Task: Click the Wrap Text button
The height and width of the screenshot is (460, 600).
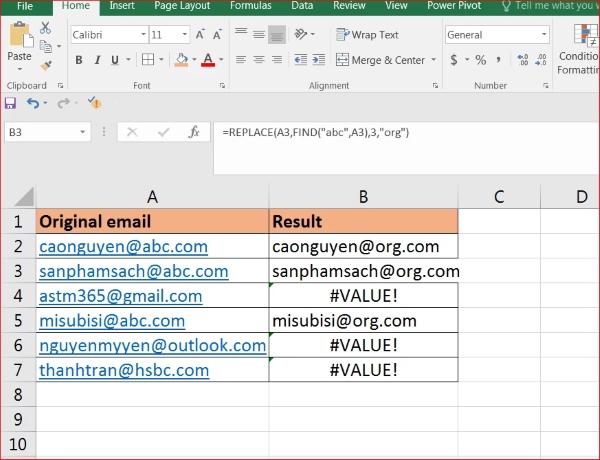Action: pyautogui.click(x=367, y=35)
